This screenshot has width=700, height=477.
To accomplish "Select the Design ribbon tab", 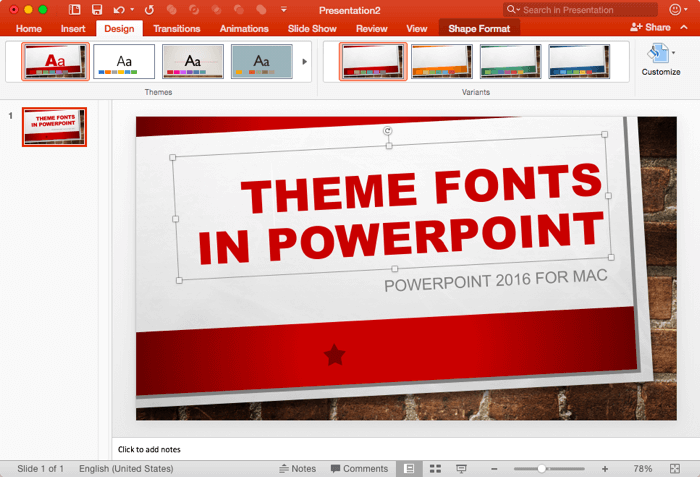I will click(119, 29).
